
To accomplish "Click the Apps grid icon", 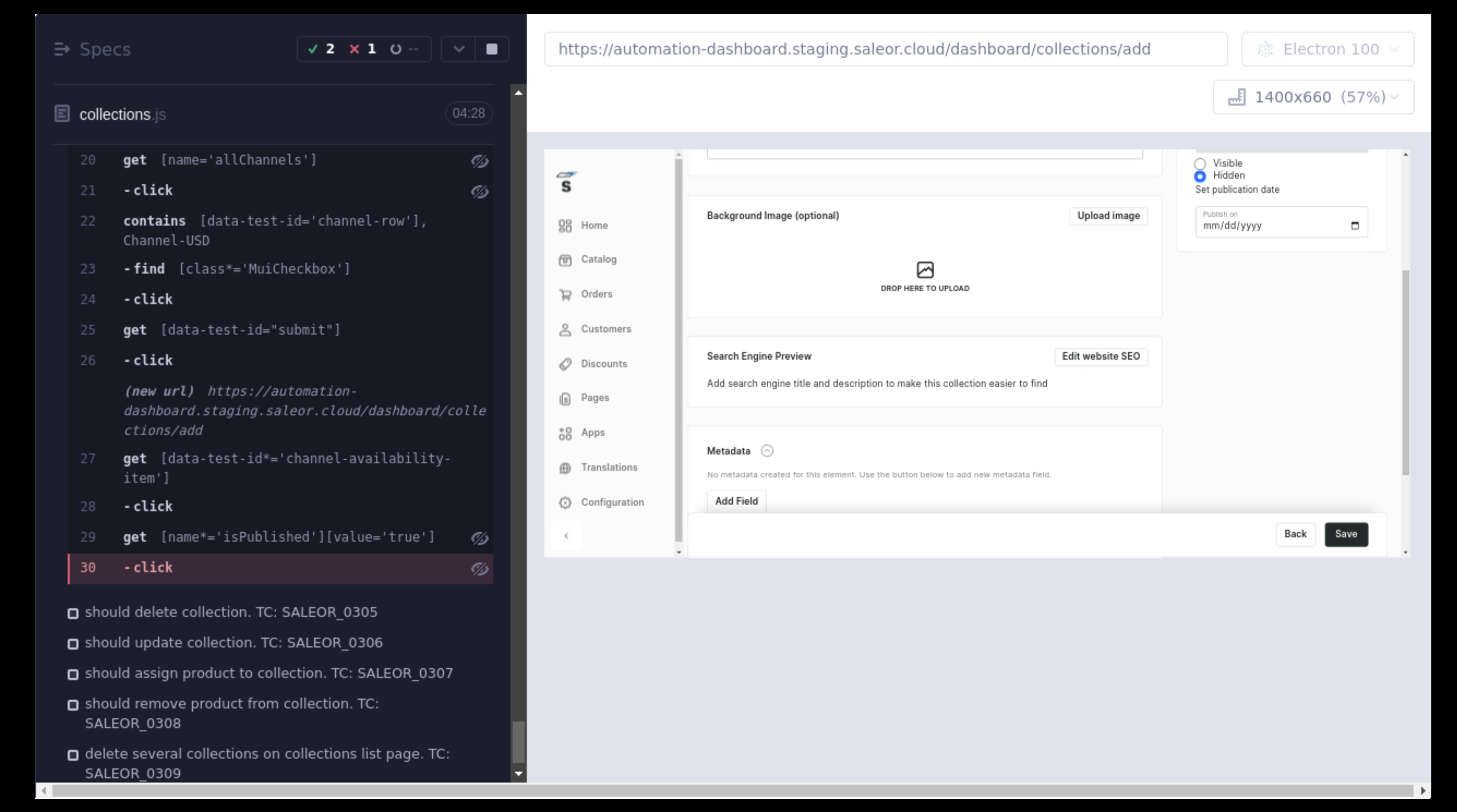I will coord(565,433).
